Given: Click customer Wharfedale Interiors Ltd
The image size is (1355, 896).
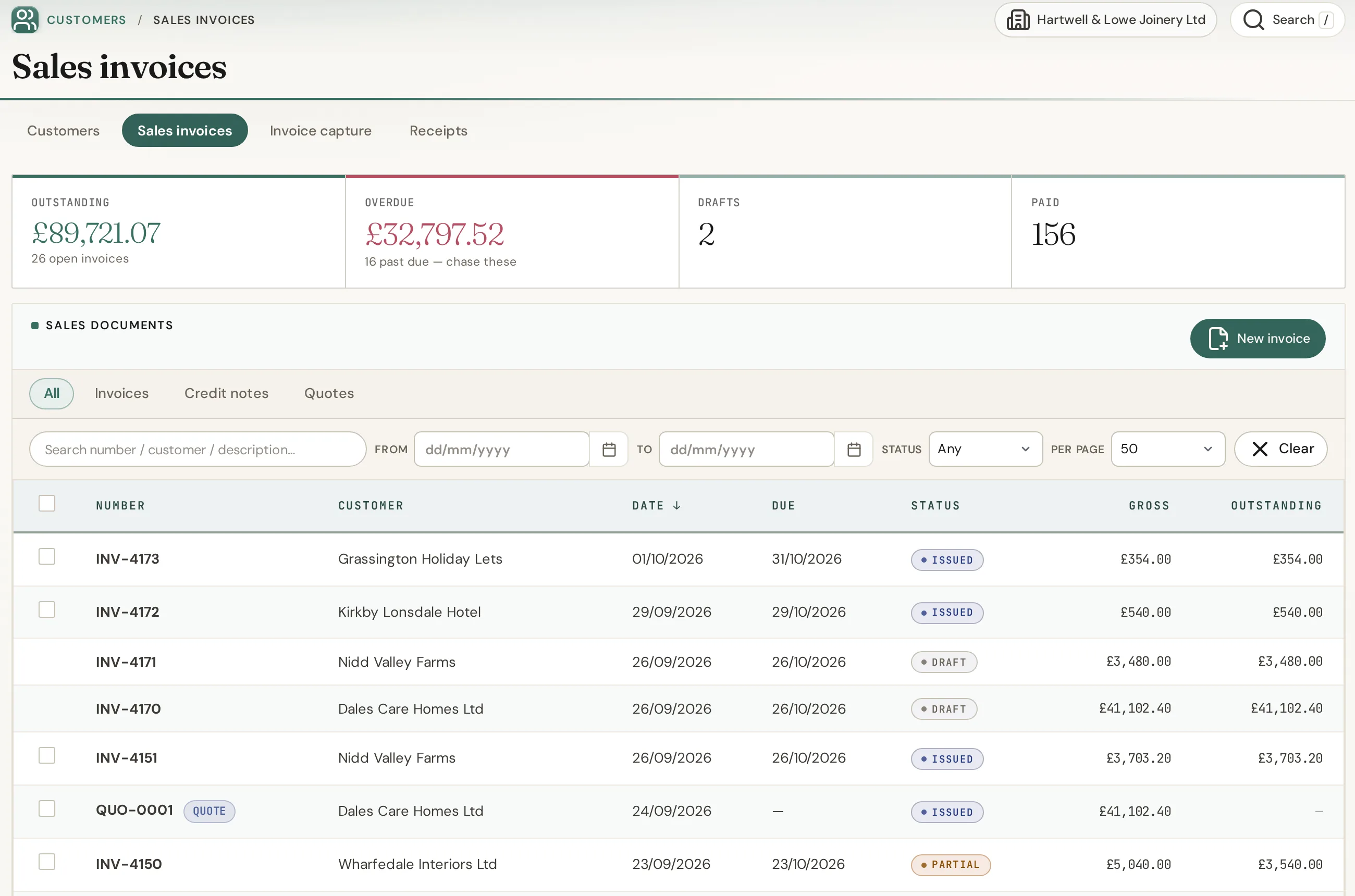Looking at the screenshot, I should (x=417, y=864).
